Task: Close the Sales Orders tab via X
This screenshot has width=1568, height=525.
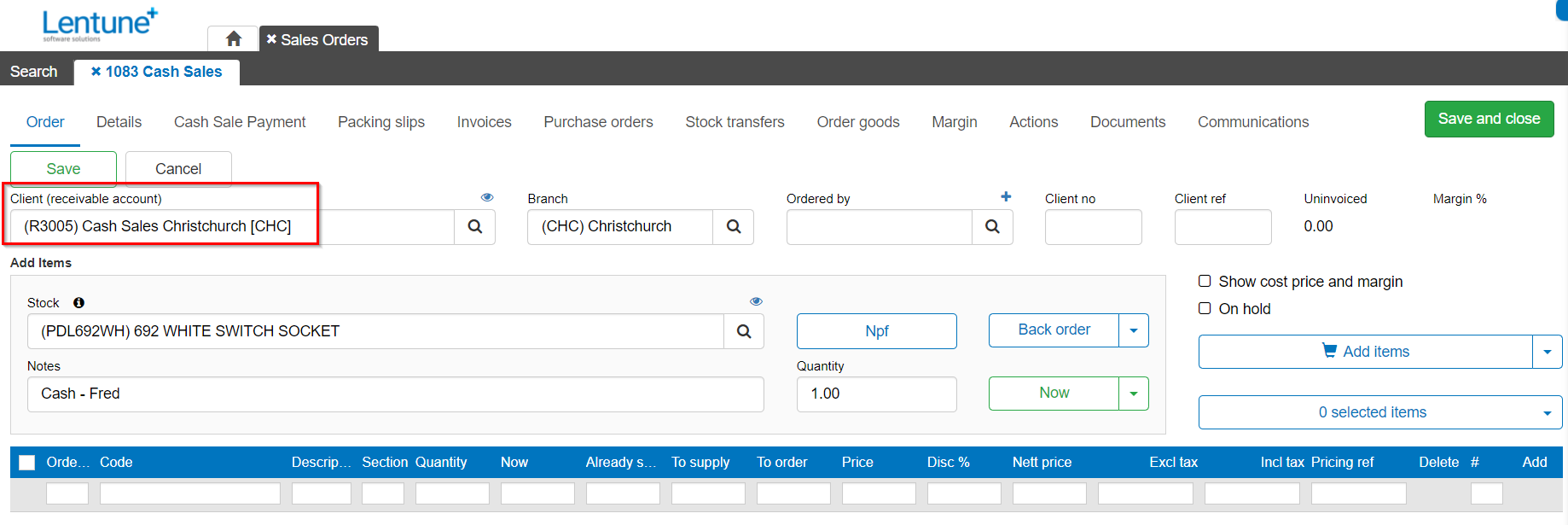Action: pyautogui.click(x=271, y=39)
